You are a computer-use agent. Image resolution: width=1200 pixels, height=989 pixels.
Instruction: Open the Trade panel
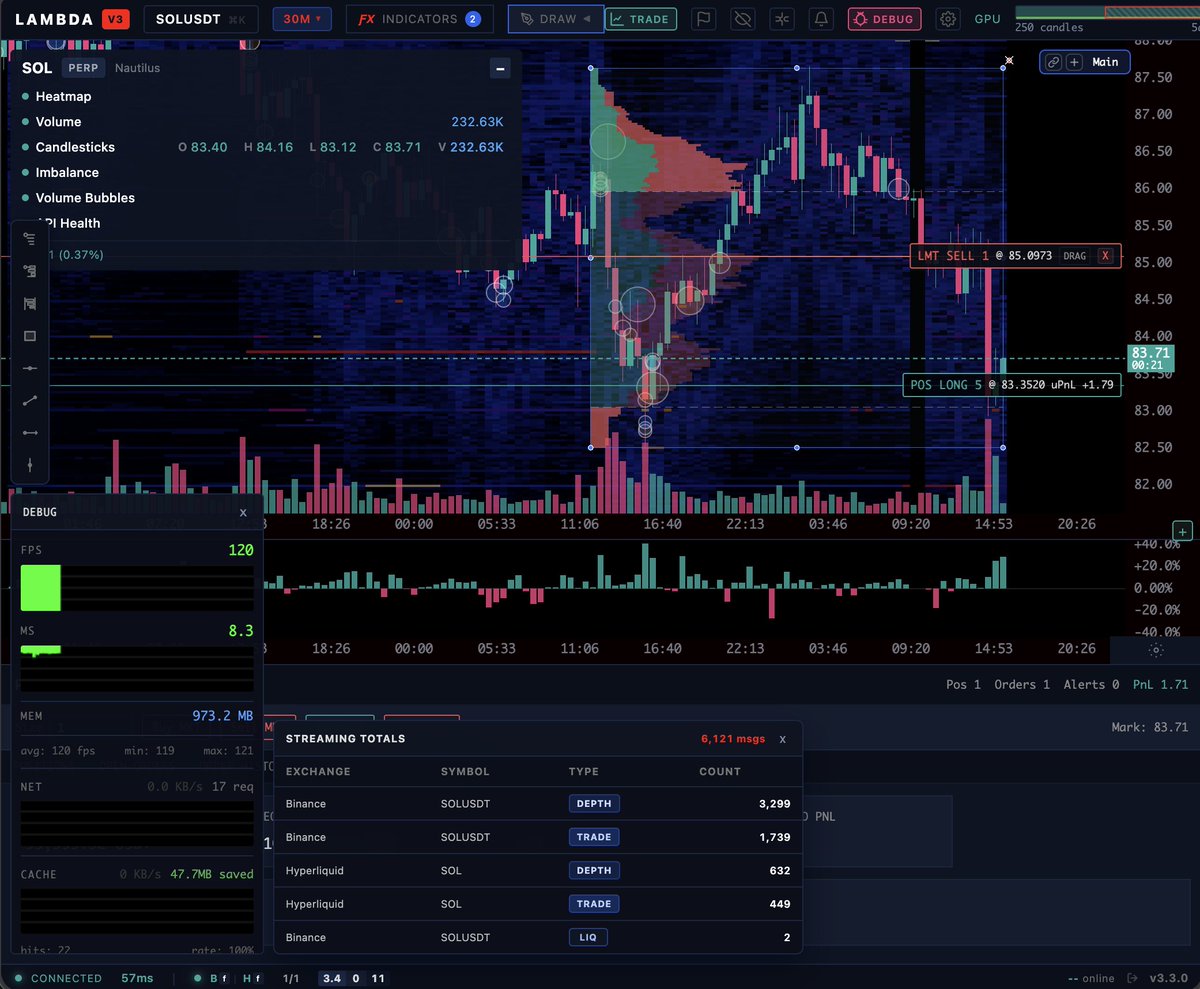[x=641, y=19]
